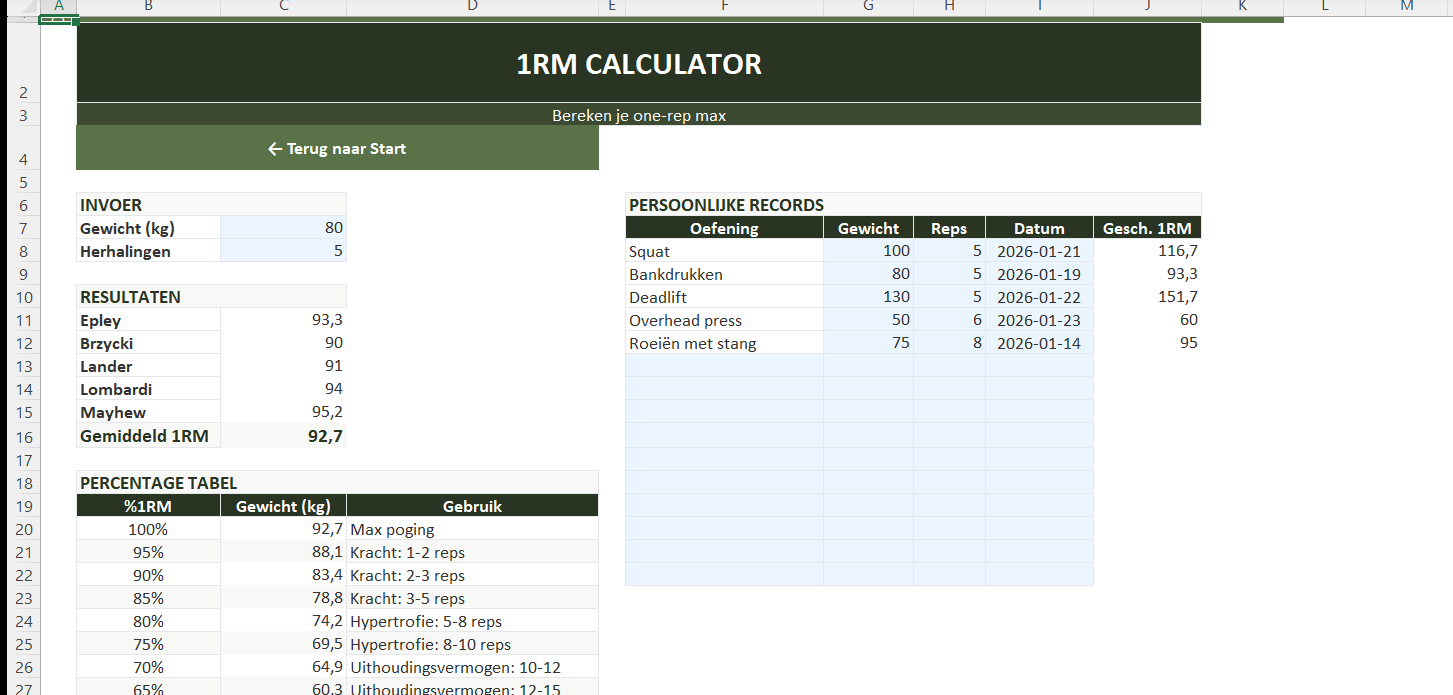Click the Terug naar Start button
This screenshot has width=1453, height=695.
click(x=337, y=149)
